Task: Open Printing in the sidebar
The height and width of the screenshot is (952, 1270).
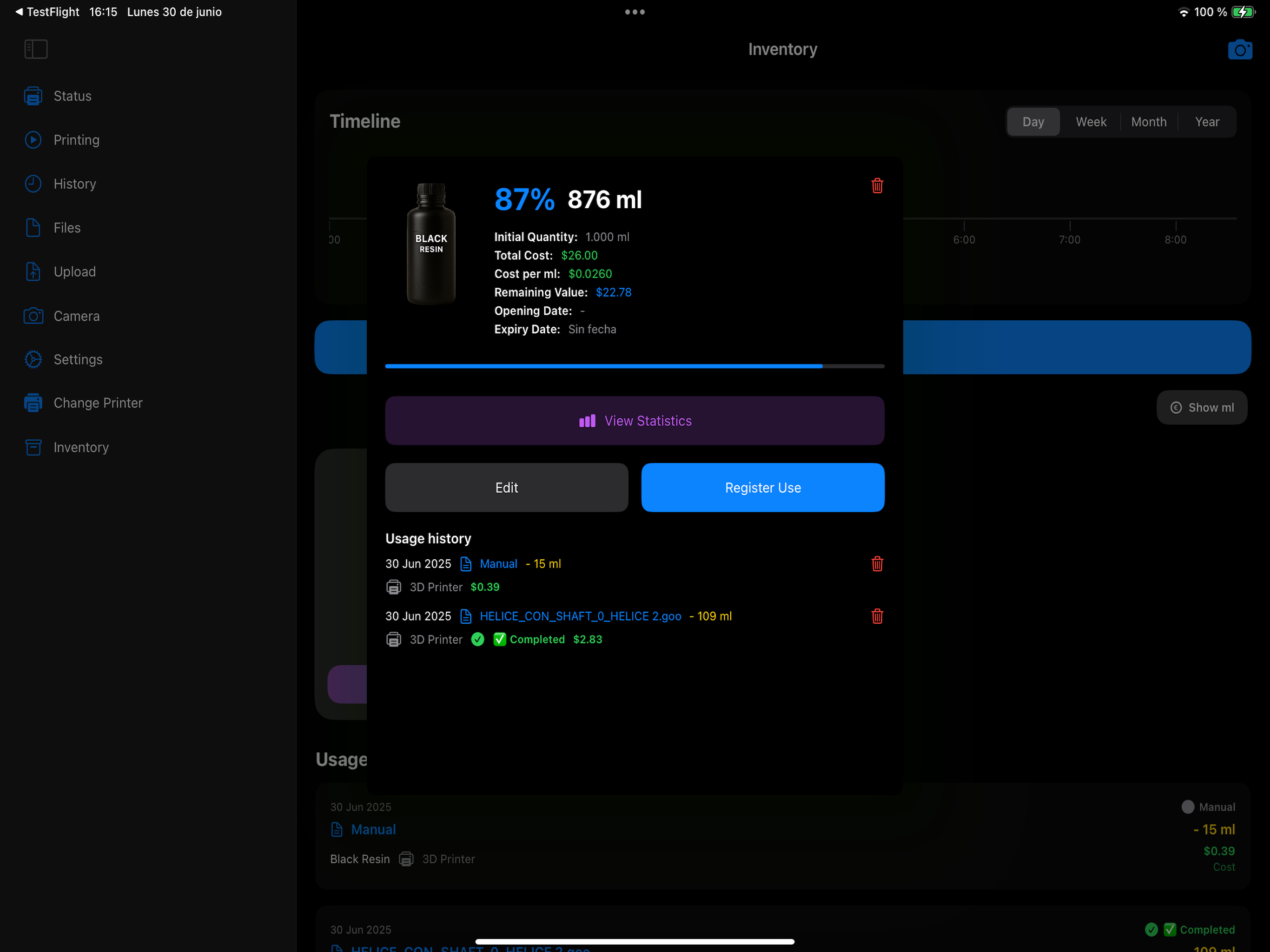Action: pos(76,140)
